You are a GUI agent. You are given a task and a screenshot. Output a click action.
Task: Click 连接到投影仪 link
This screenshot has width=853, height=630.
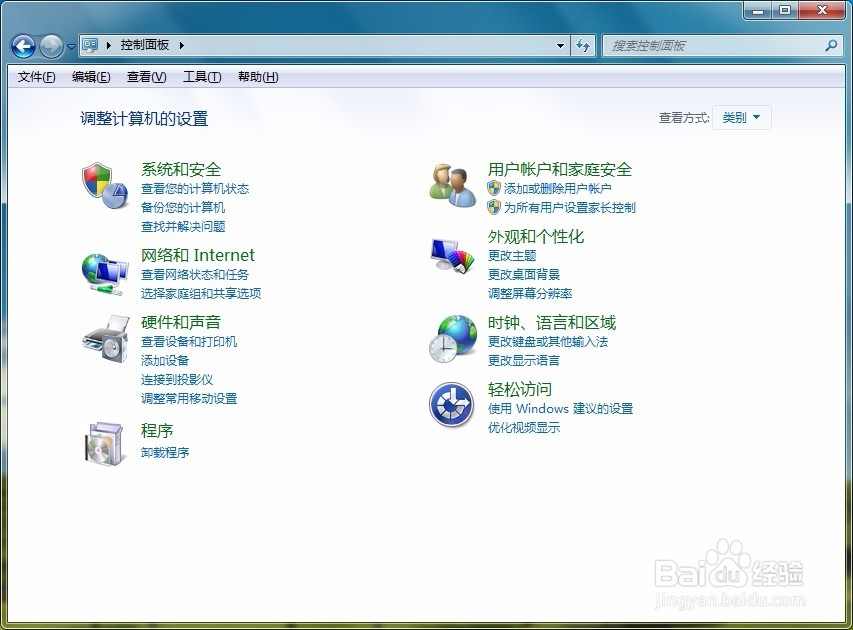(x=177, y=380)
